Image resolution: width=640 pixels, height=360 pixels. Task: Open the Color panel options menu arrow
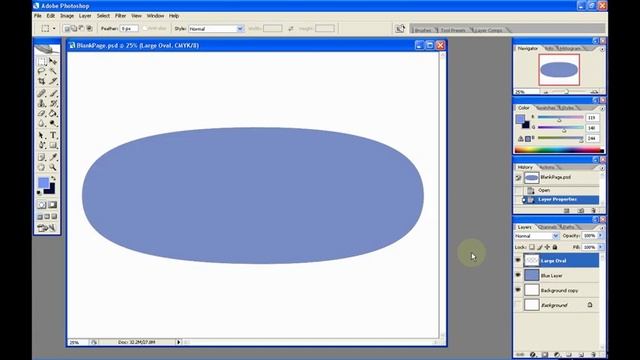pos(602,108)
